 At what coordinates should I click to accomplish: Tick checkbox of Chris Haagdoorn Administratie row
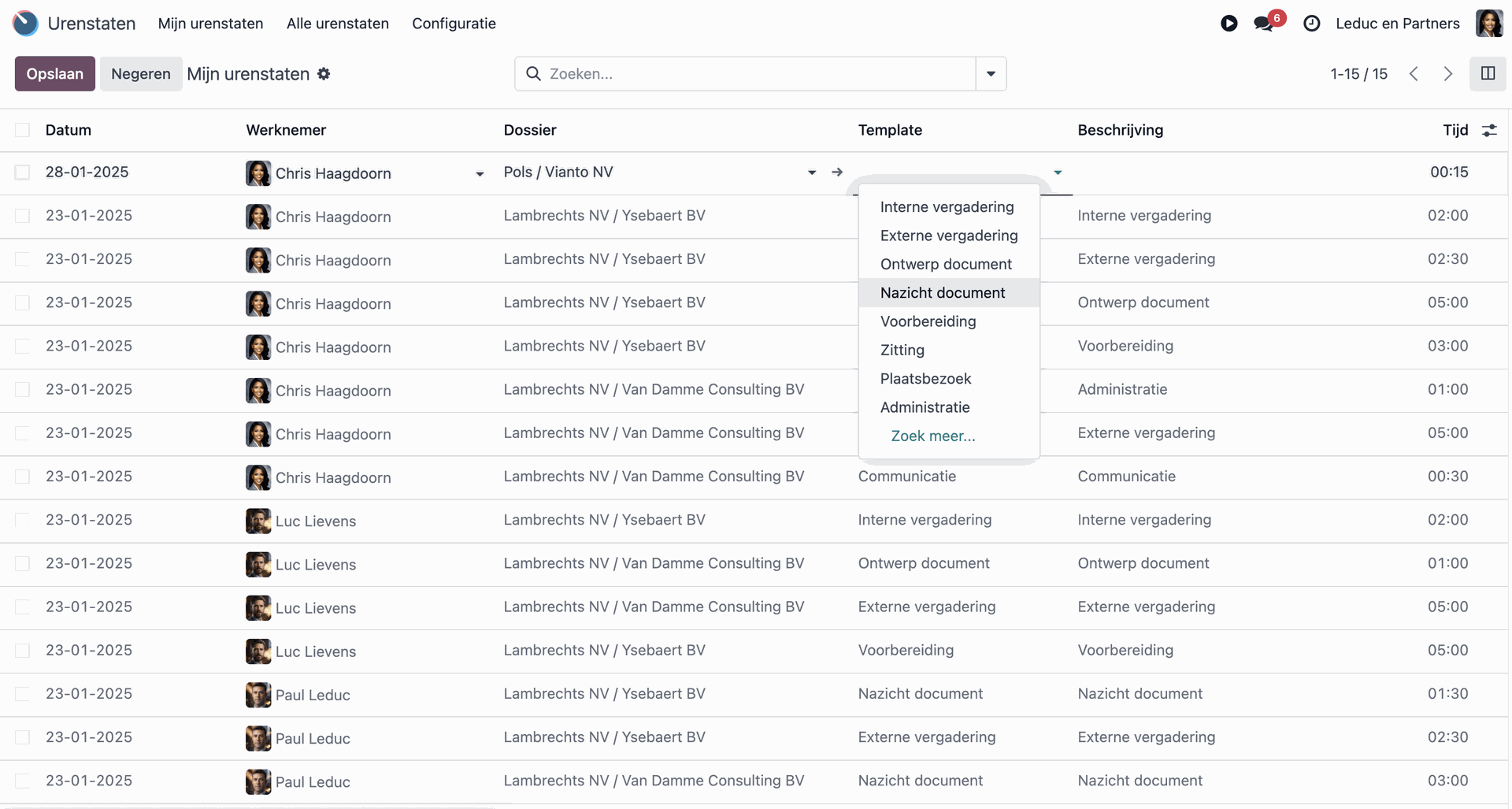click(22, 390)
